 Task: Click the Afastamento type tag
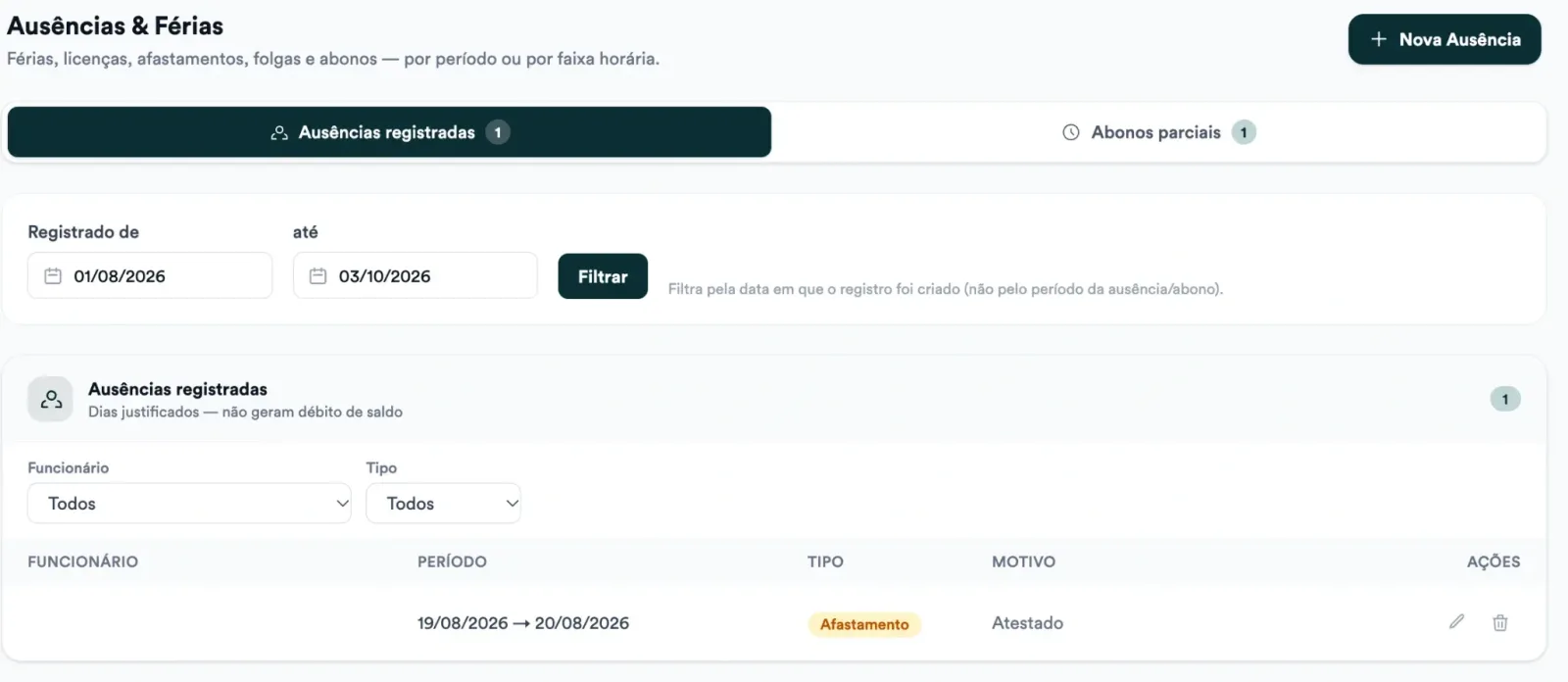864,624
